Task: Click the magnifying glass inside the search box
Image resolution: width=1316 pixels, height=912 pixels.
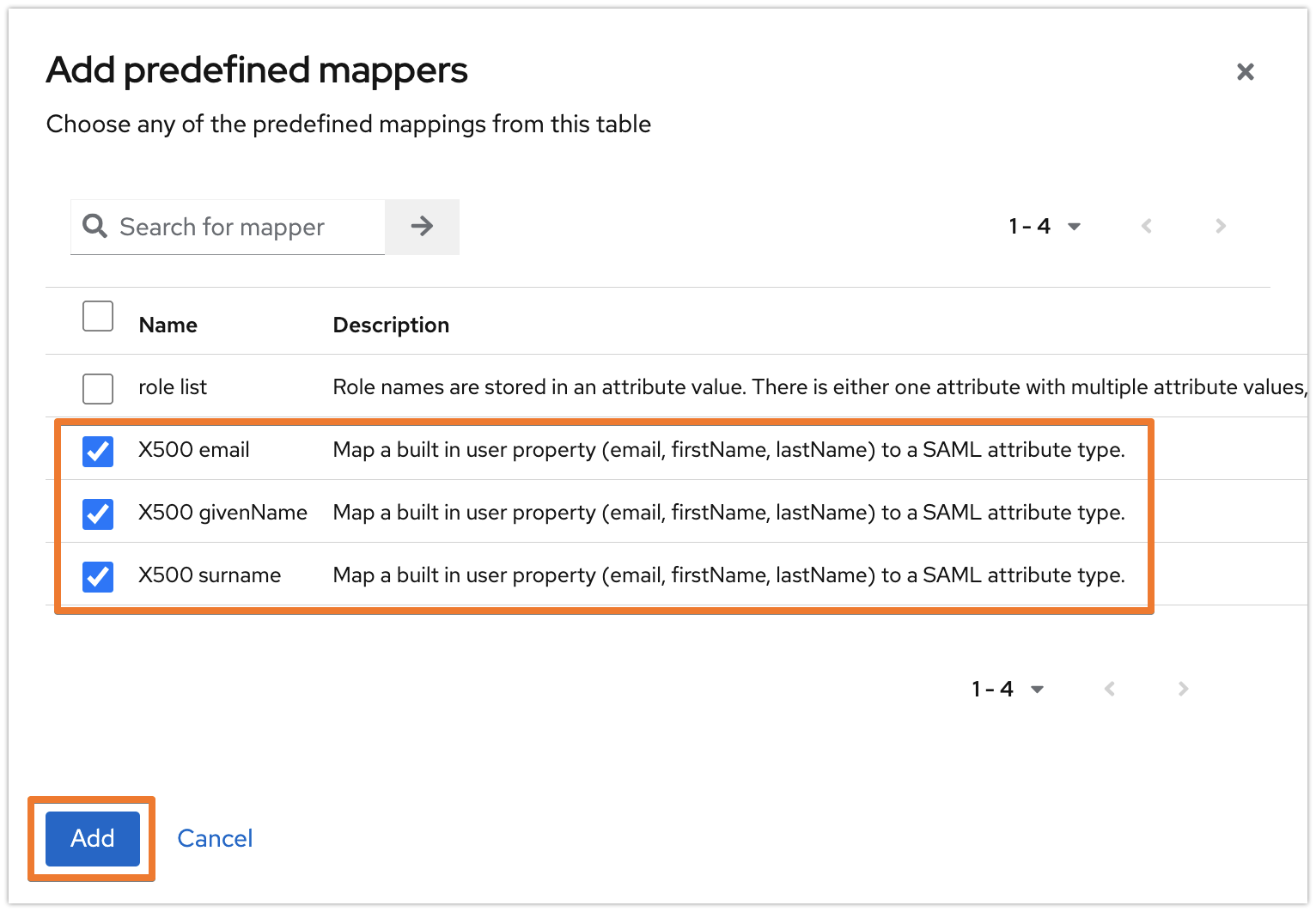Action: pyautogui.click(x=94, y=226)
